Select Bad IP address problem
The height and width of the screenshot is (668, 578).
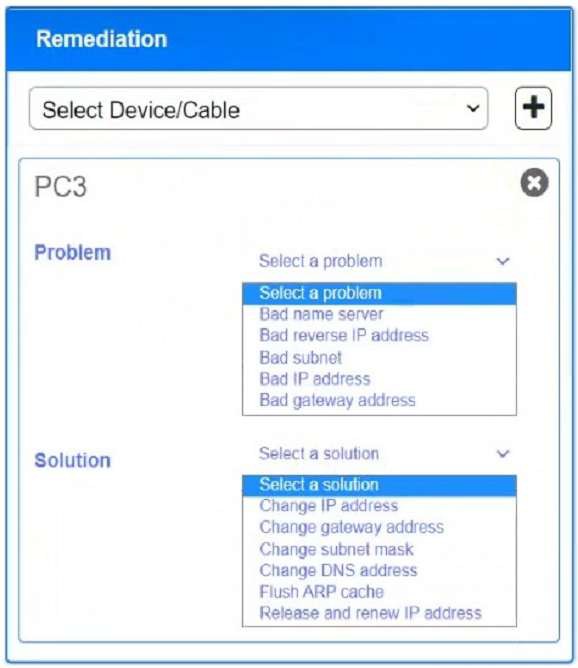point(380,379)
